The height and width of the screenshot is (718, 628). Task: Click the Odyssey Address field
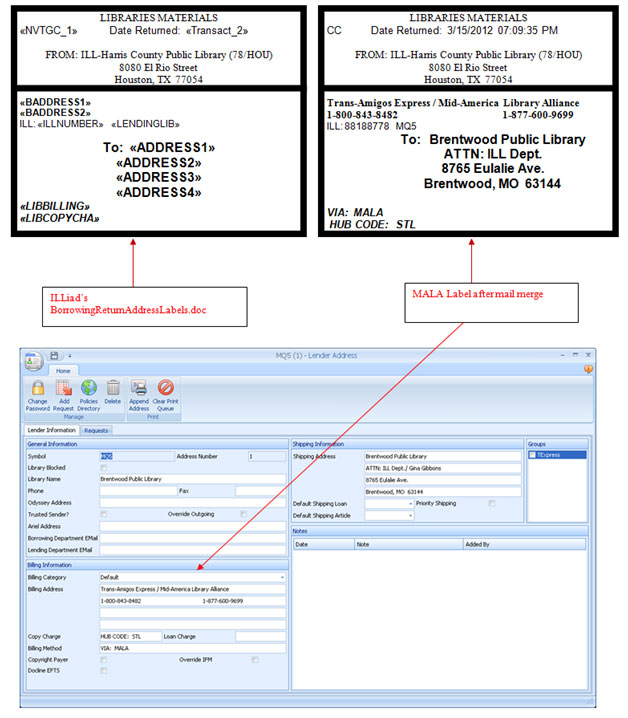click(x=192, y=503)
